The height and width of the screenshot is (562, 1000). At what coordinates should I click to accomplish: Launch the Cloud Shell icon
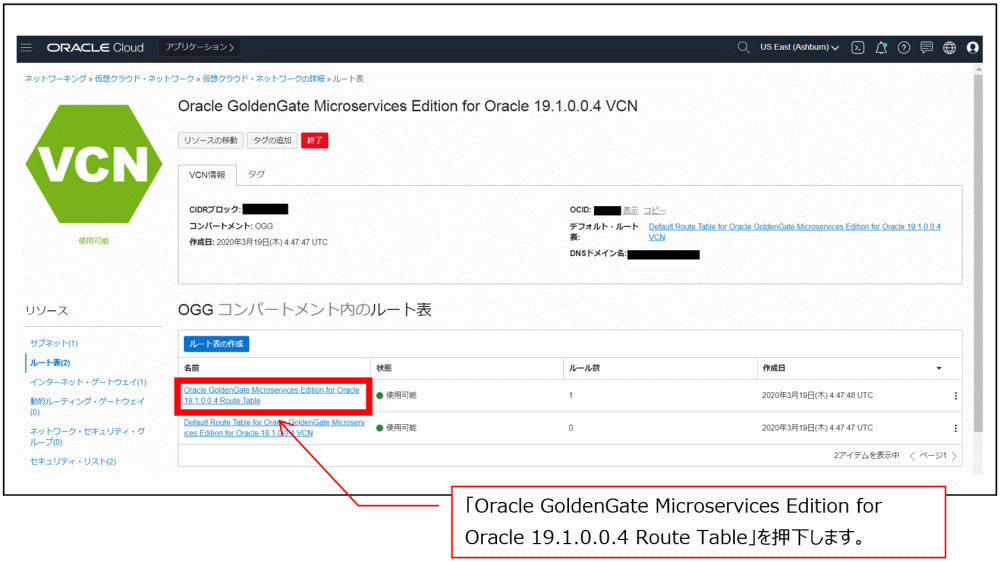pyautogui.click(x=858, y=48)
